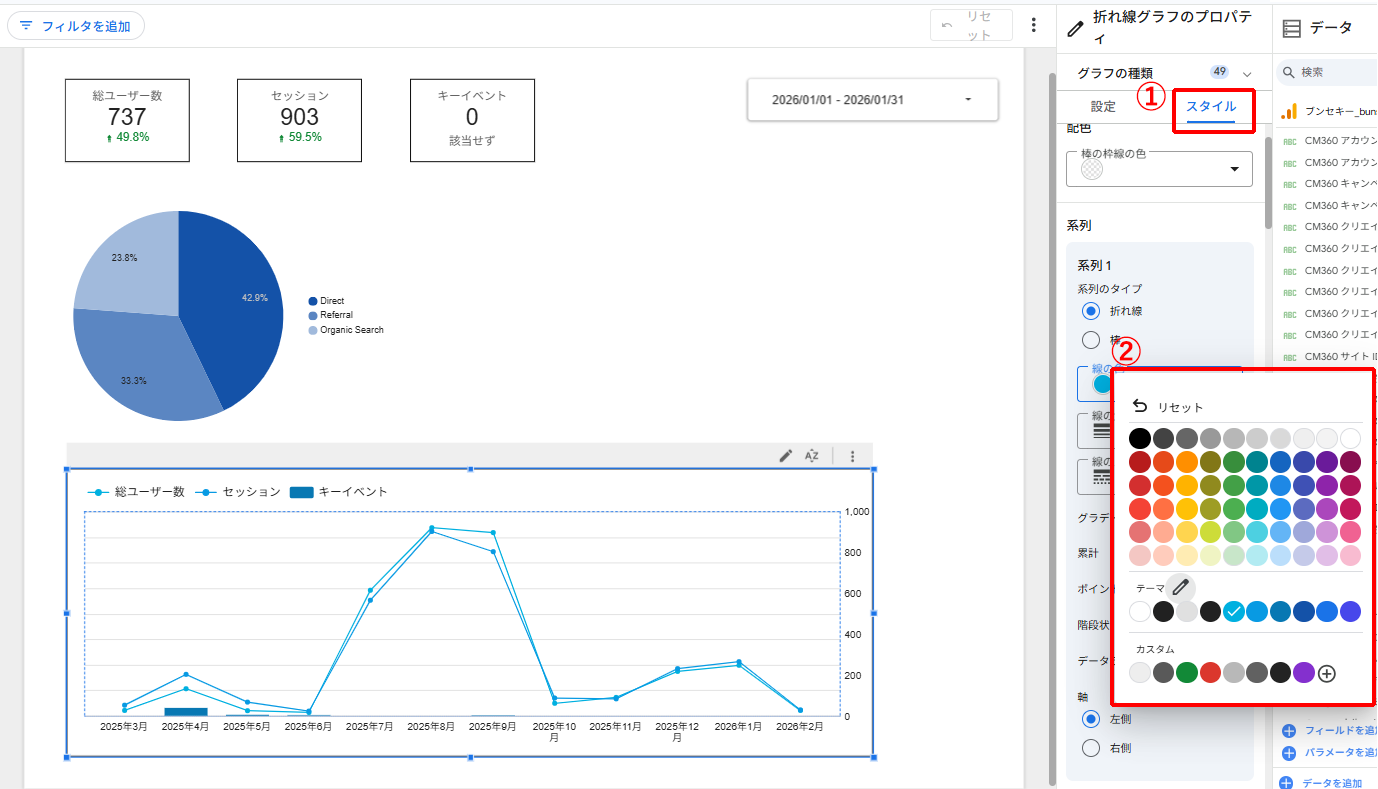Switch to the スタイル tab
This screenshot has height=789, width=1378.
1211,106
